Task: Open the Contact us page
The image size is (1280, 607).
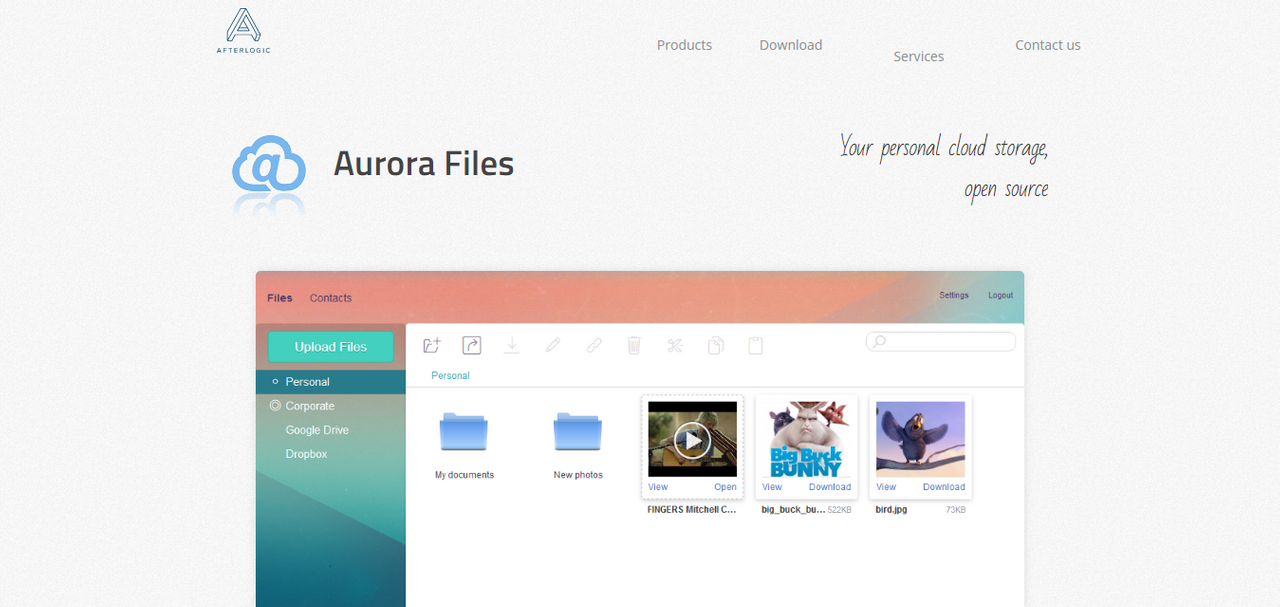Action: pyautogui.click(x=1048, y=45)
